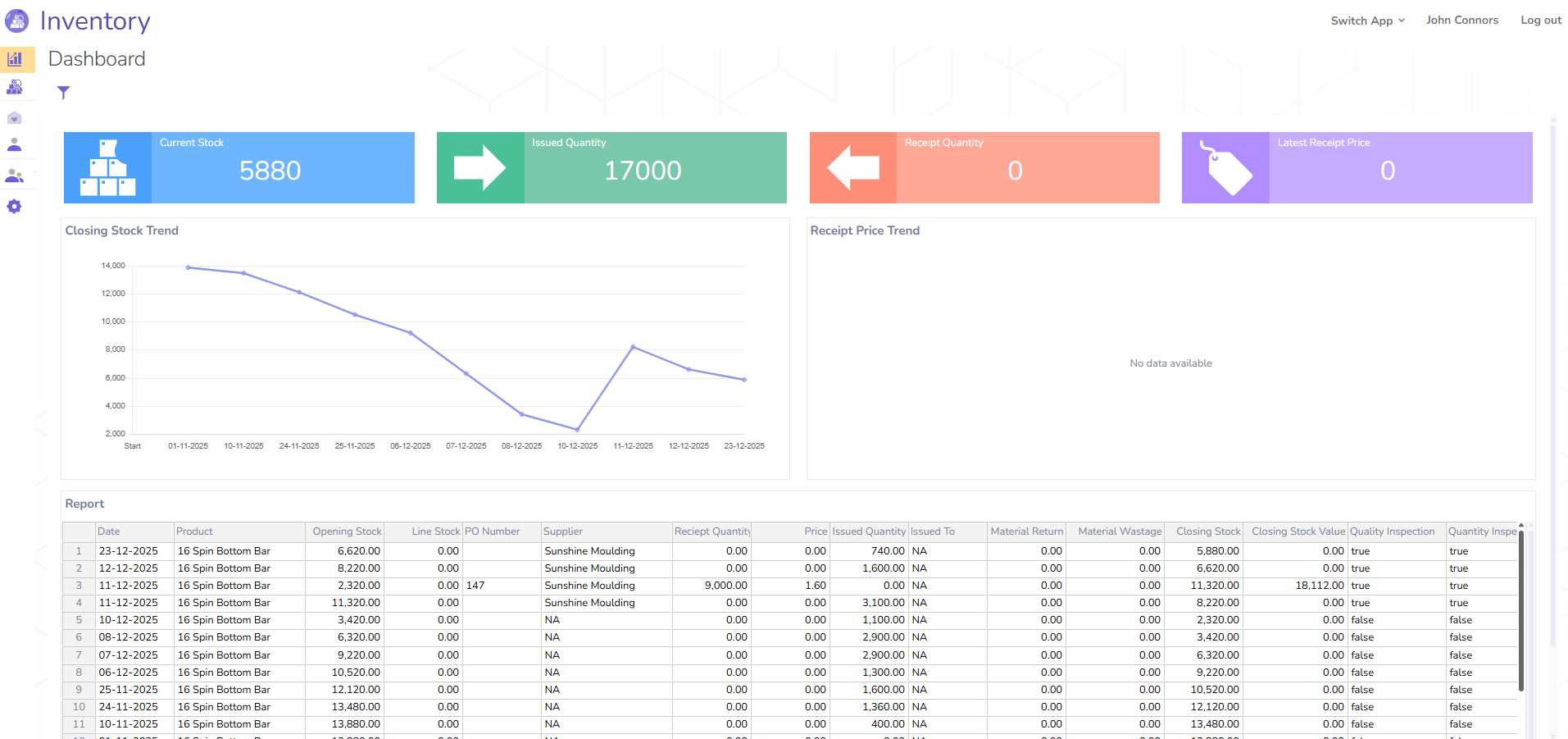
Task: Click the Latest Receipt Price tag icon
Action: coord(1225,168)
